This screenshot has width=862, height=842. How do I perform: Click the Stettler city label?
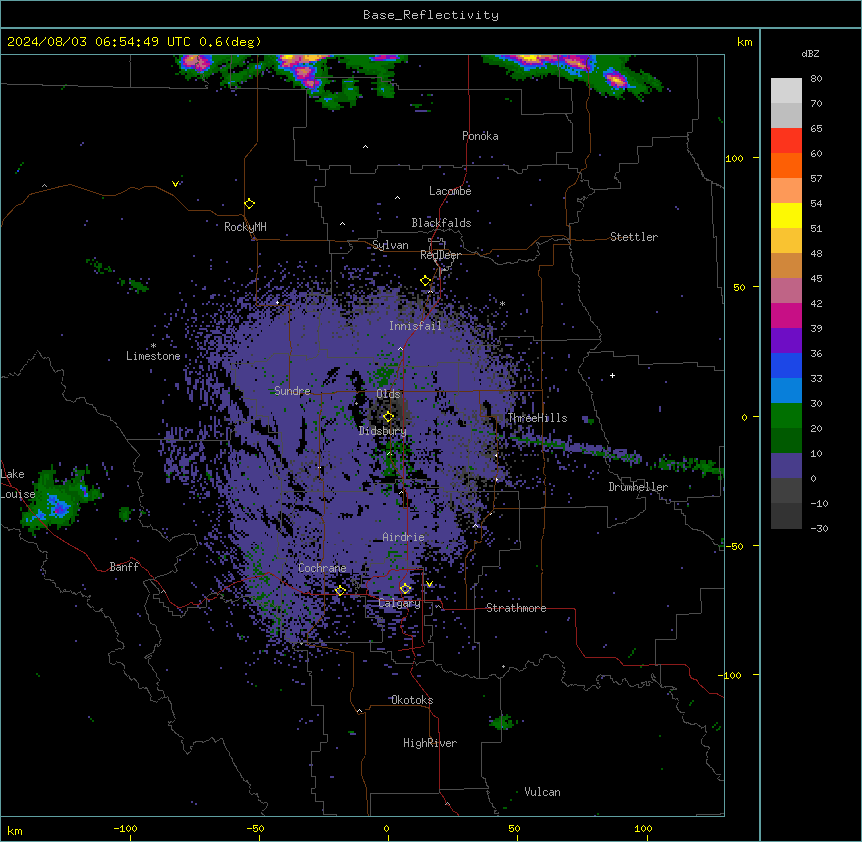(634, 237)
